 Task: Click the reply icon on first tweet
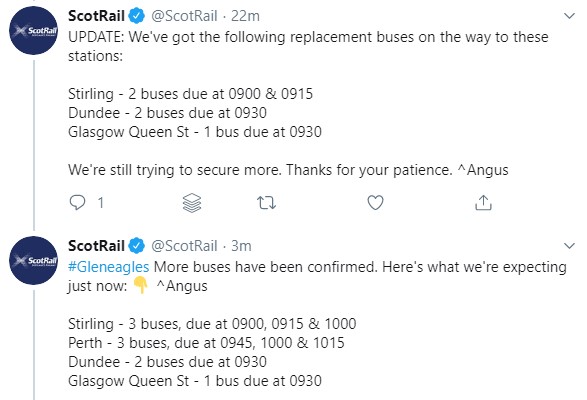click(x=77, y=202)
